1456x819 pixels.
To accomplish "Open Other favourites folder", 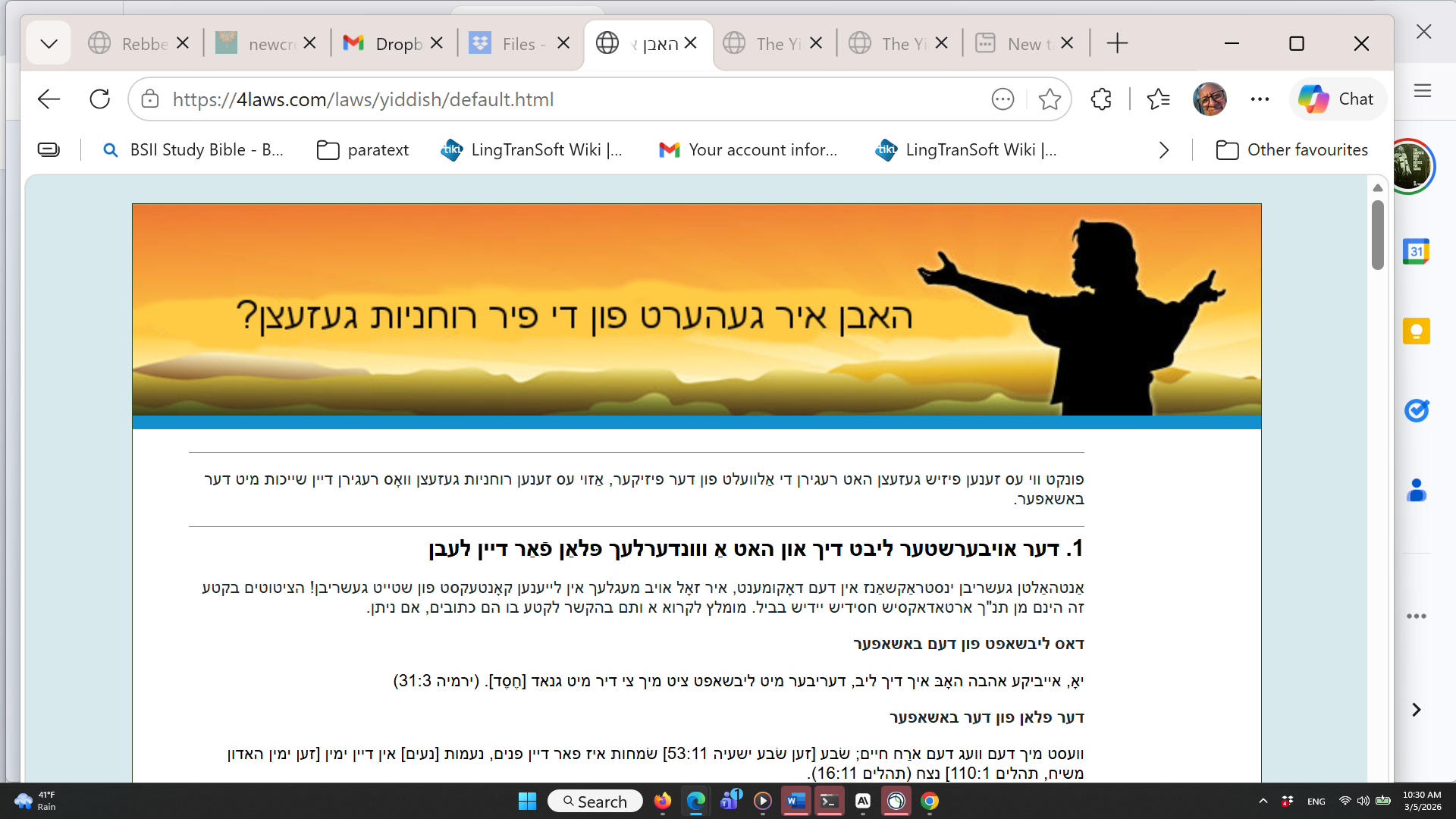I will point(1292,150).
